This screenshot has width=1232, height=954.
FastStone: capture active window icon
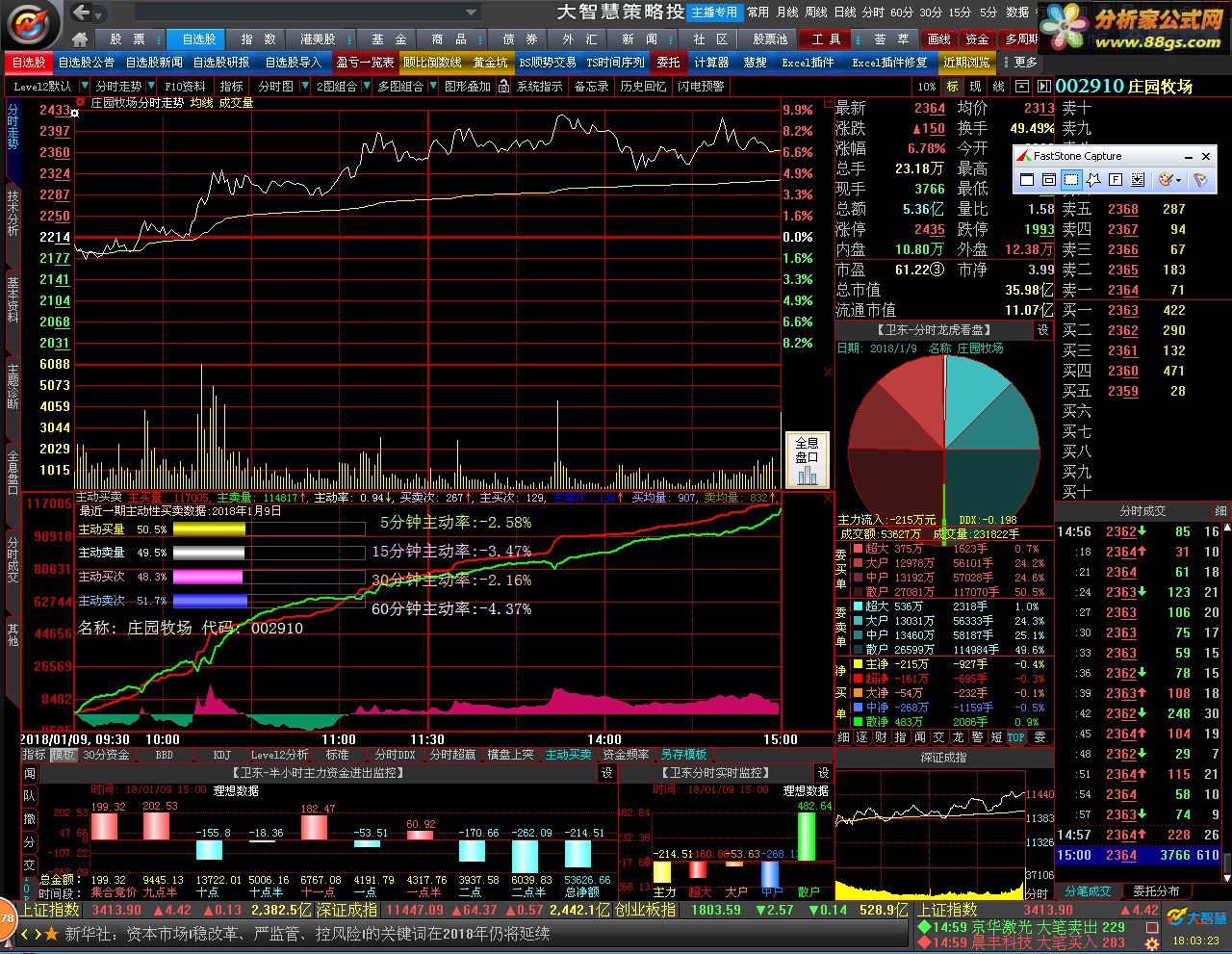click(x=1027, y=180)
